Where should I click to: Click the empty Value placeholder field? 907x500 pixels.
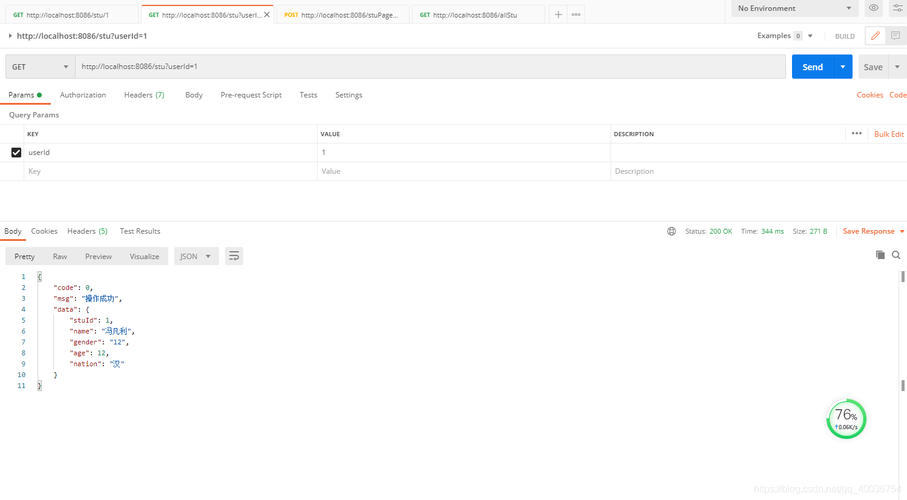[x=464, y=171]
